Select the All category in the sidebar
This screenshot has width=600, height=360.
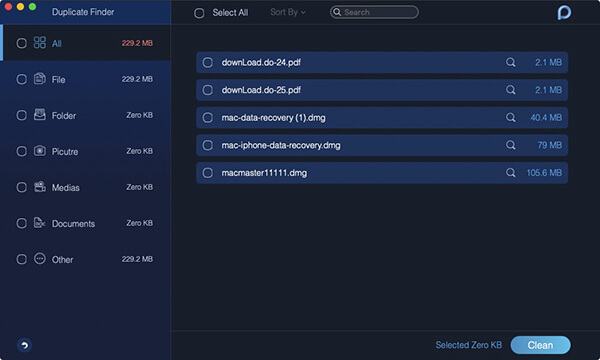click(85, 43)
